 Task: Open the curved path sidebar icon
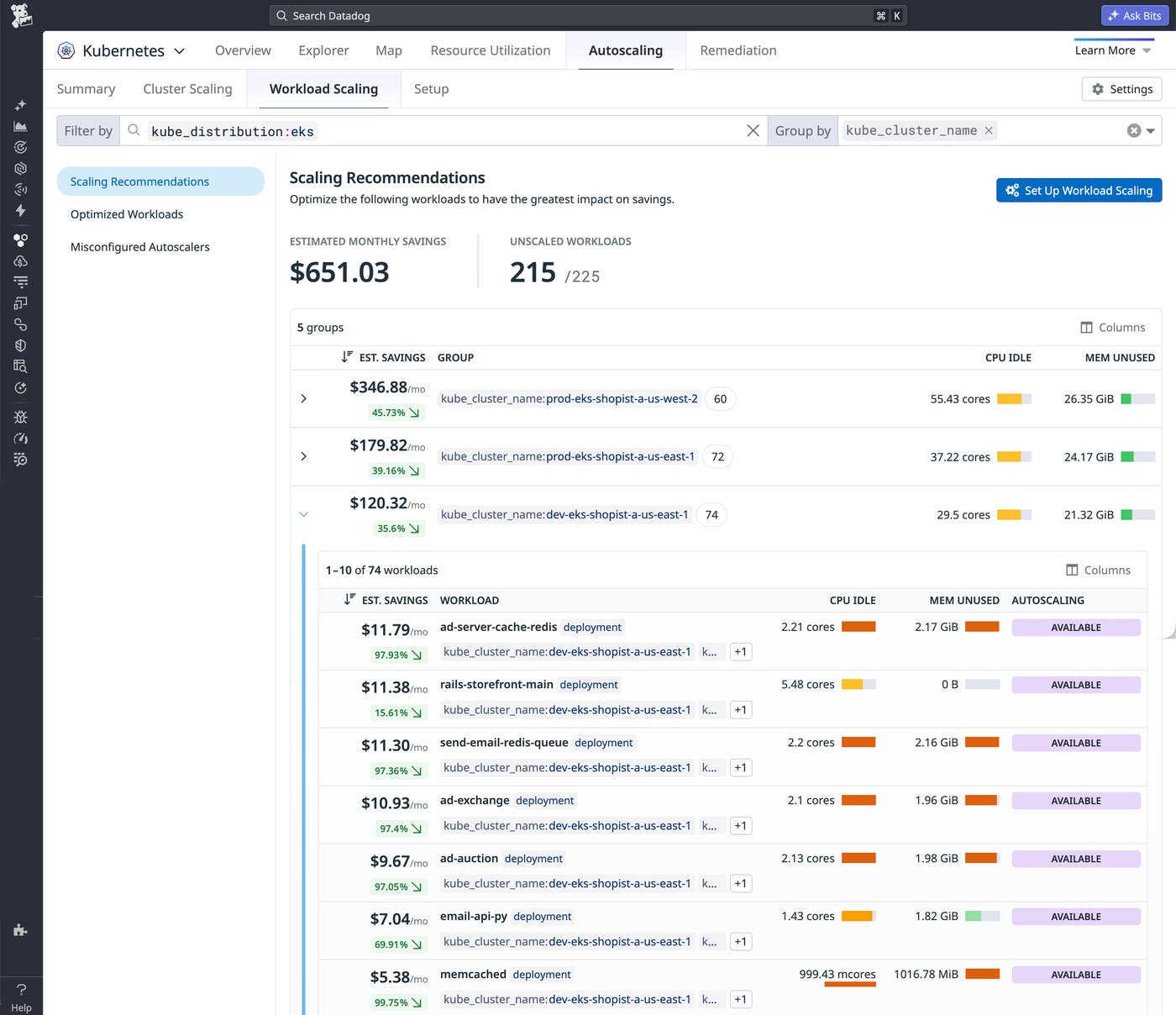click(x=21, y=324)
